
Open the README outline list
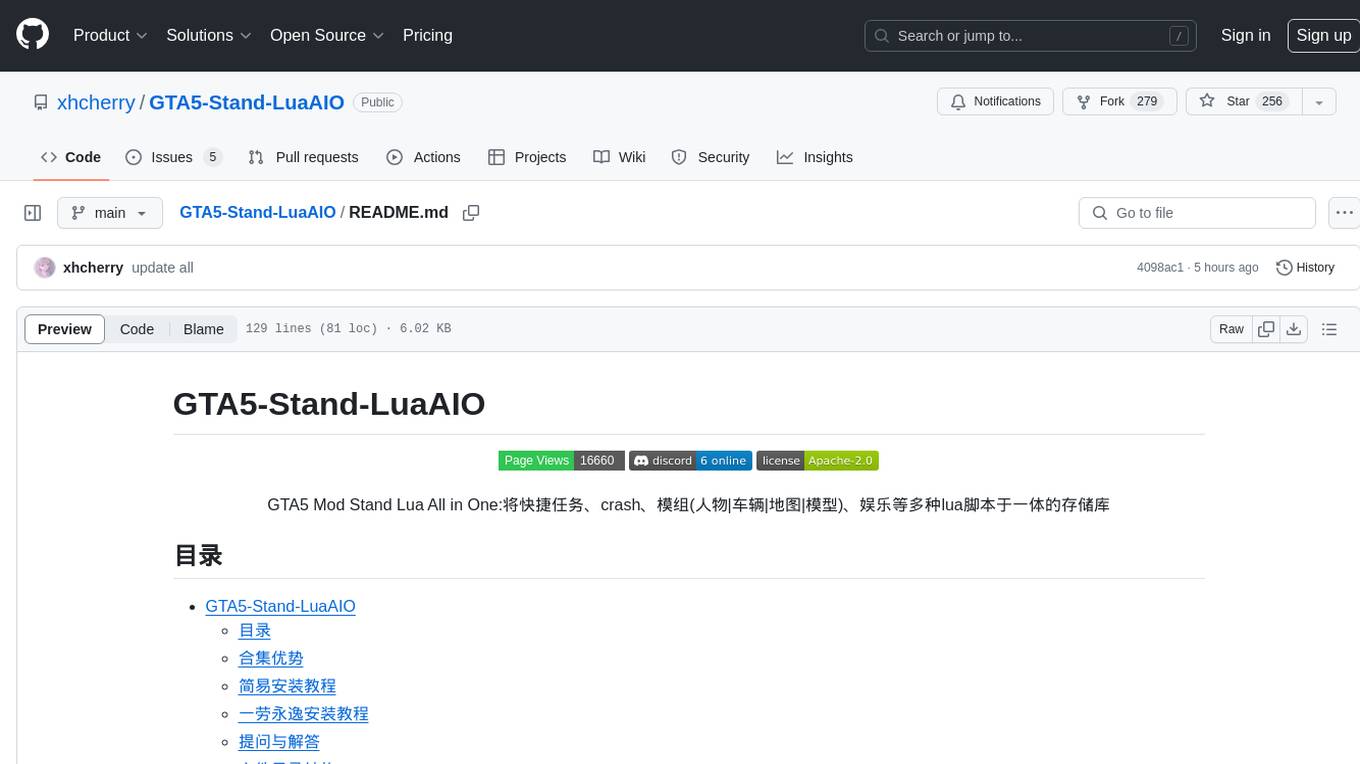point(1329,329)
